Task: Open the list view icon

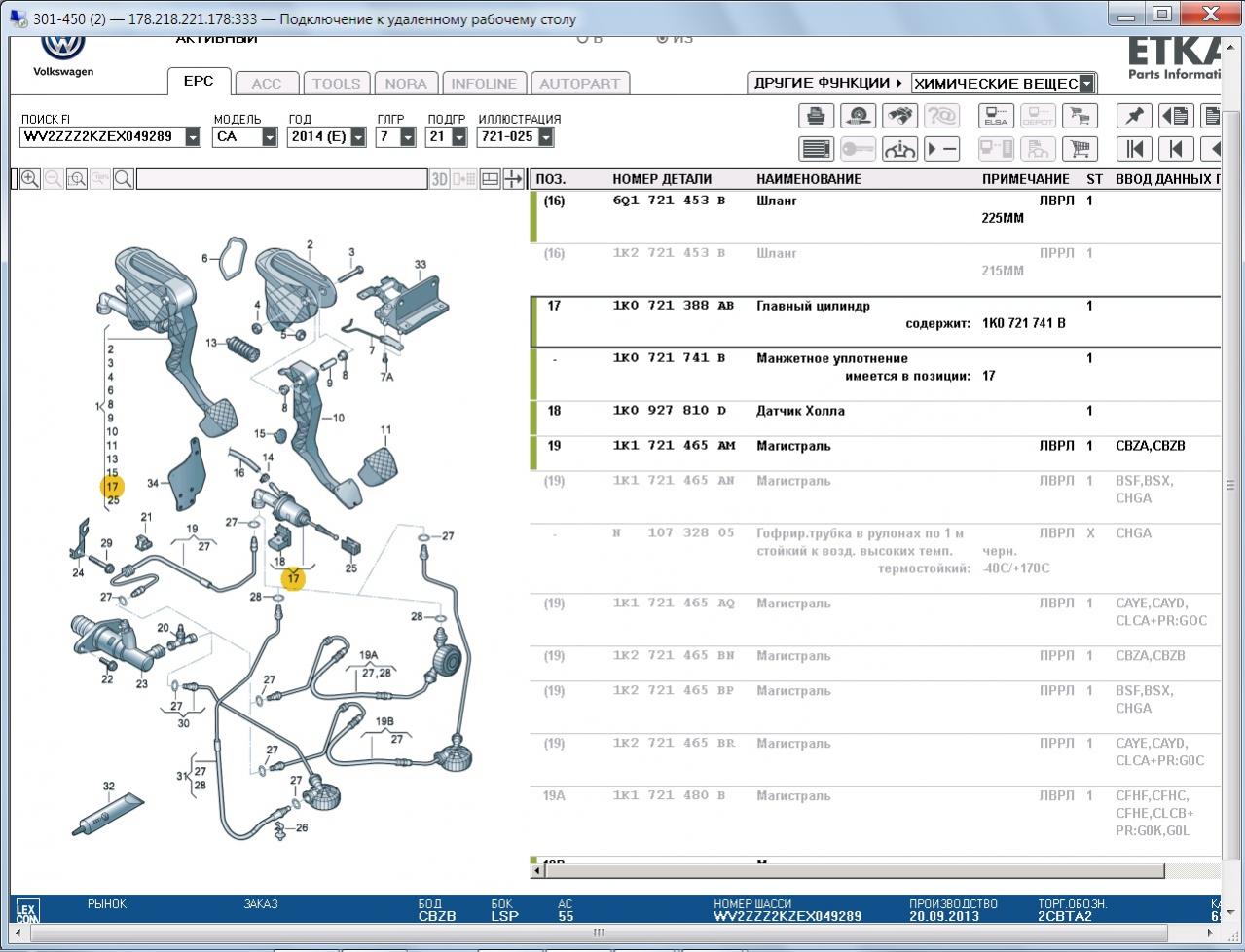Action: click(x=816, y=149)
